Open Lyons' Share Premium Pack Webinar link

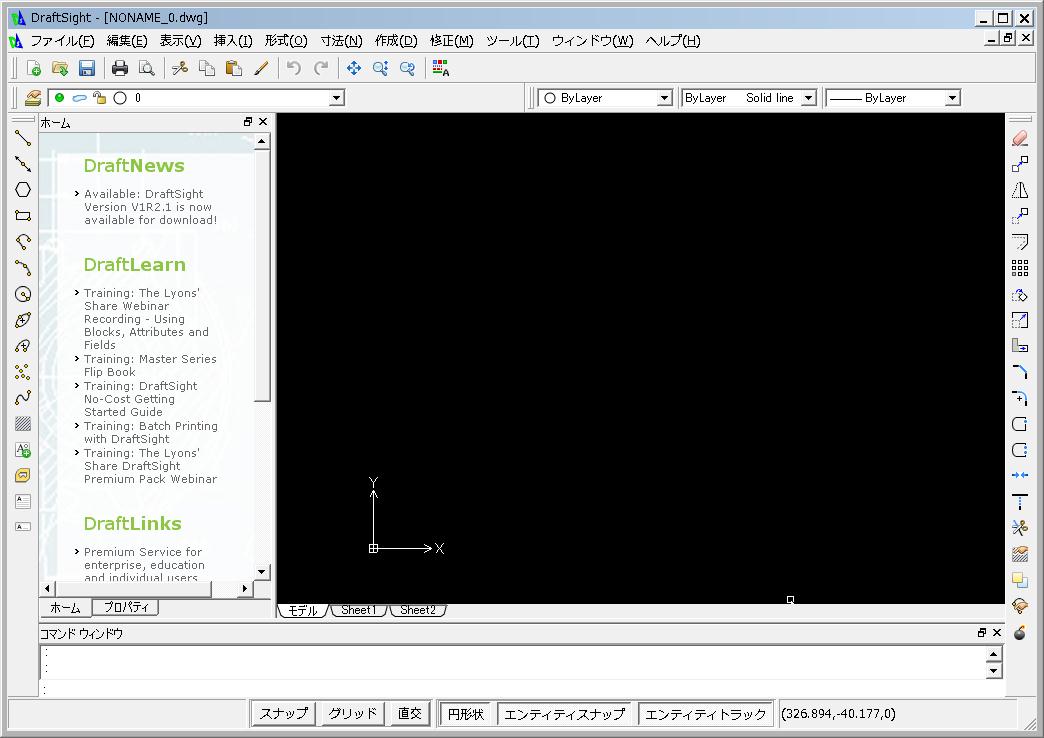(150, 466)
